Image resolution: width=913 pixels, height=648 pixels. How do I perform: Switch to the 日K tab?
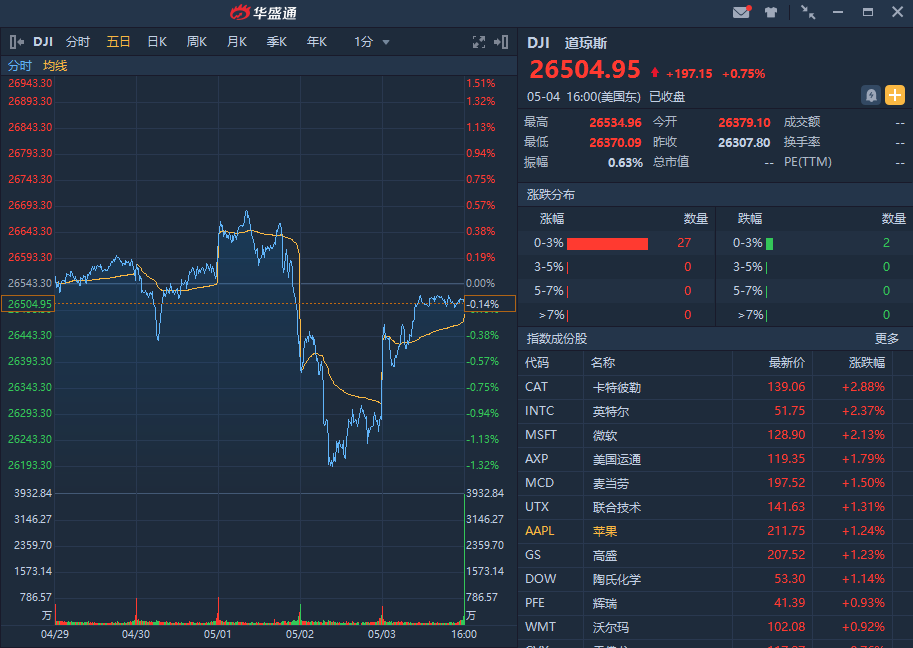157,42
